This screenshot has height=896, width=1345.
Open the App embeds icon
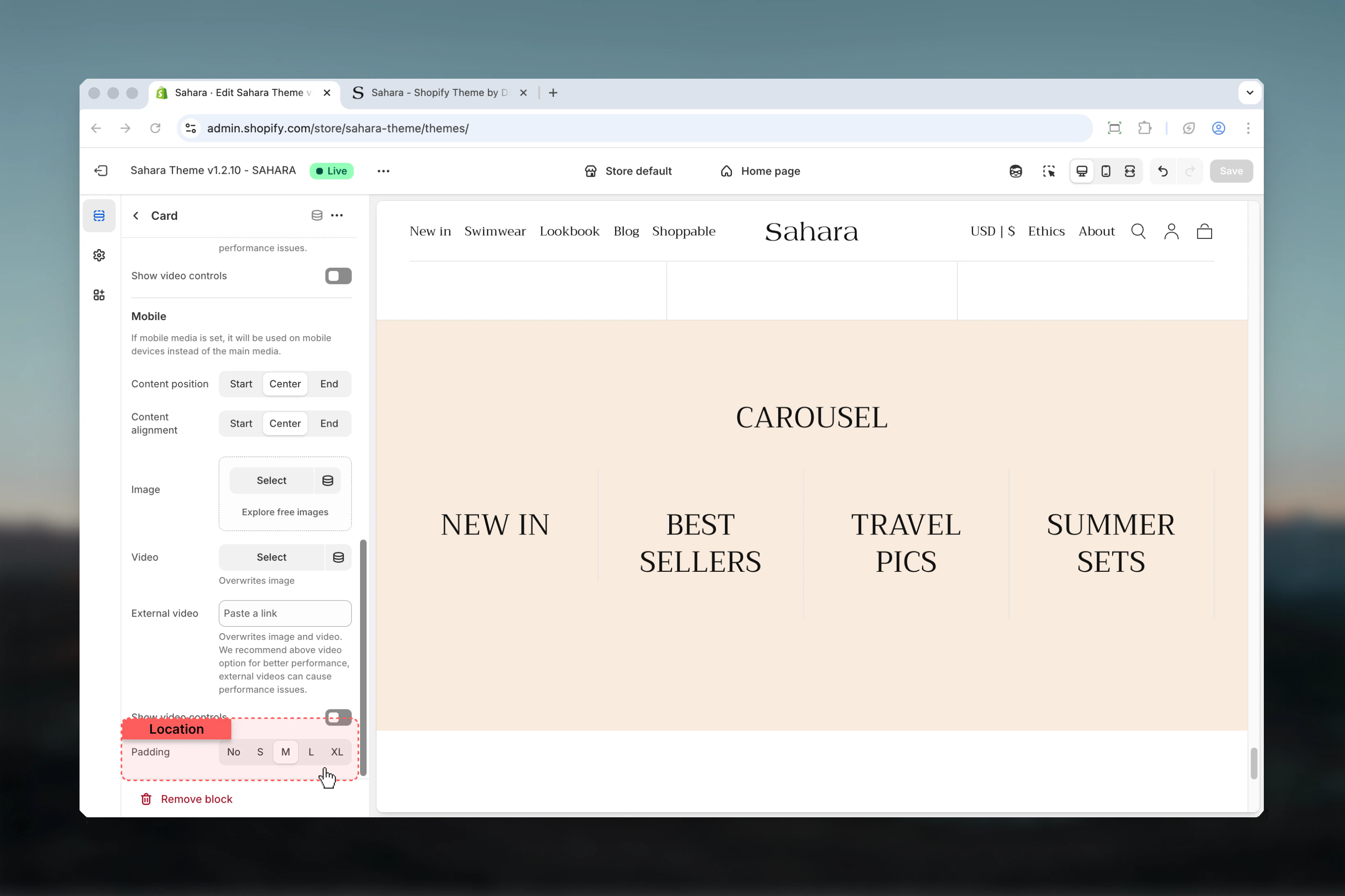(99, 295)
